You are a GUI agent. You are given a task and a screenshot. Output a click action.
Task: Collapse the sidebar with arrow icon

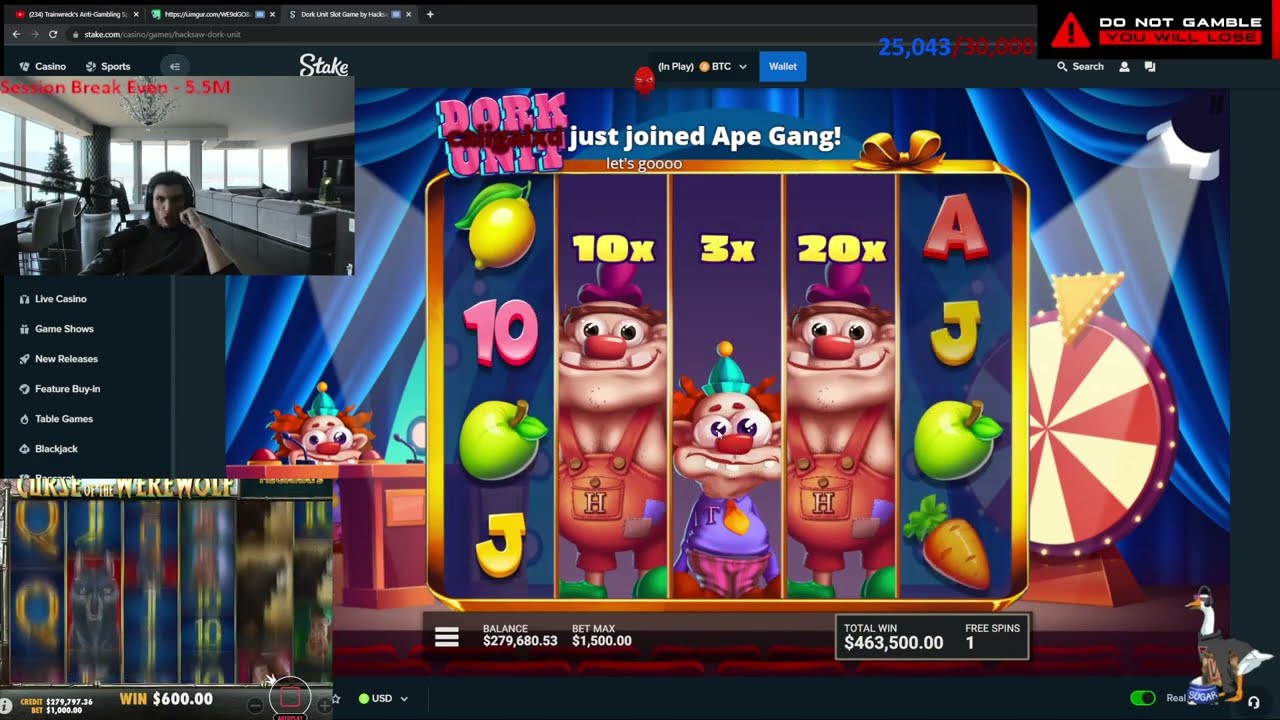tap(174, 66)
